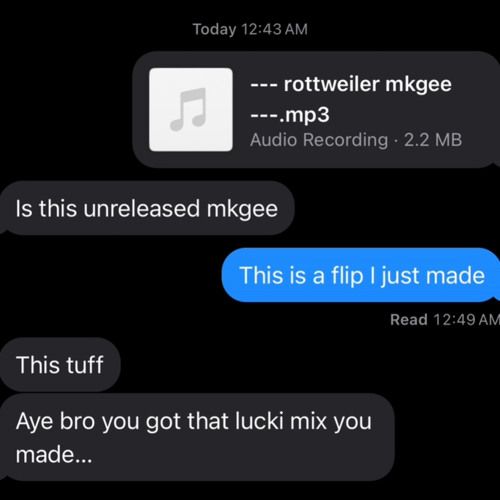Tap the 'Aye bro you got that lucki mix' message
The width and height of the screenshot is (500, 500).
tap(197, 437)
